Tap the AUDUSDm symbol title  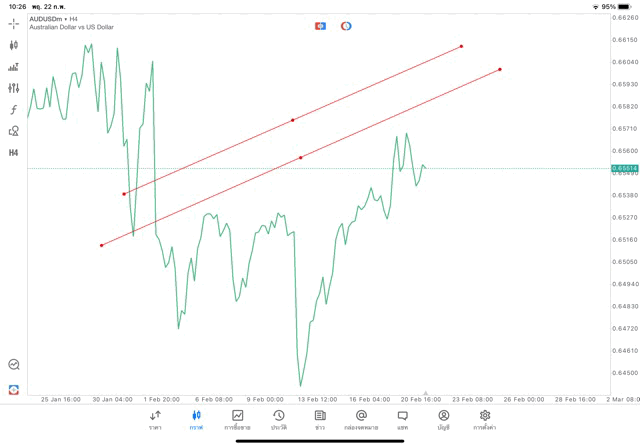tap(54, 18)
